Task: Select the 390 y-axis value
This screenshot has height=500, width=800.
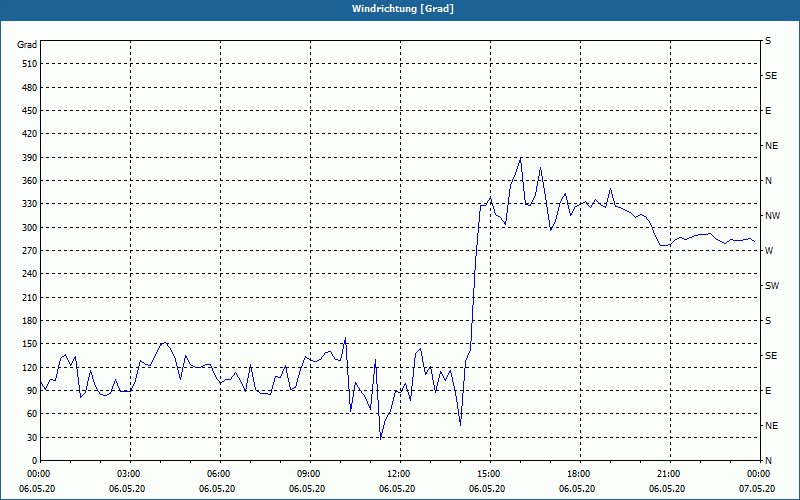Action: pyautogui.click(x=30, y=157)
